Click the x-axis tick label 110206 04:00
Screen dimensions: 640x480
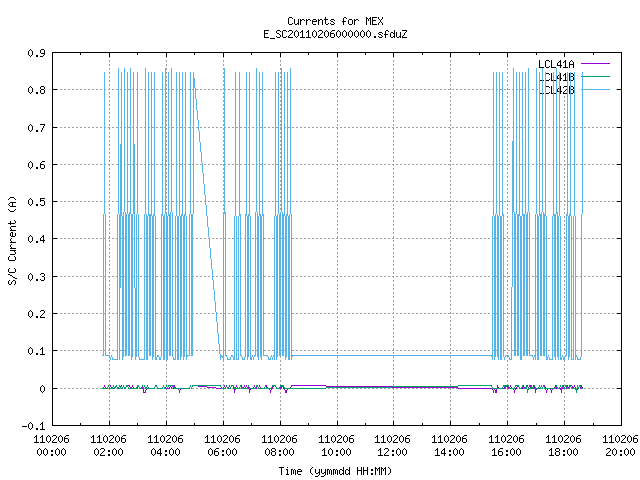click(165, 446)
